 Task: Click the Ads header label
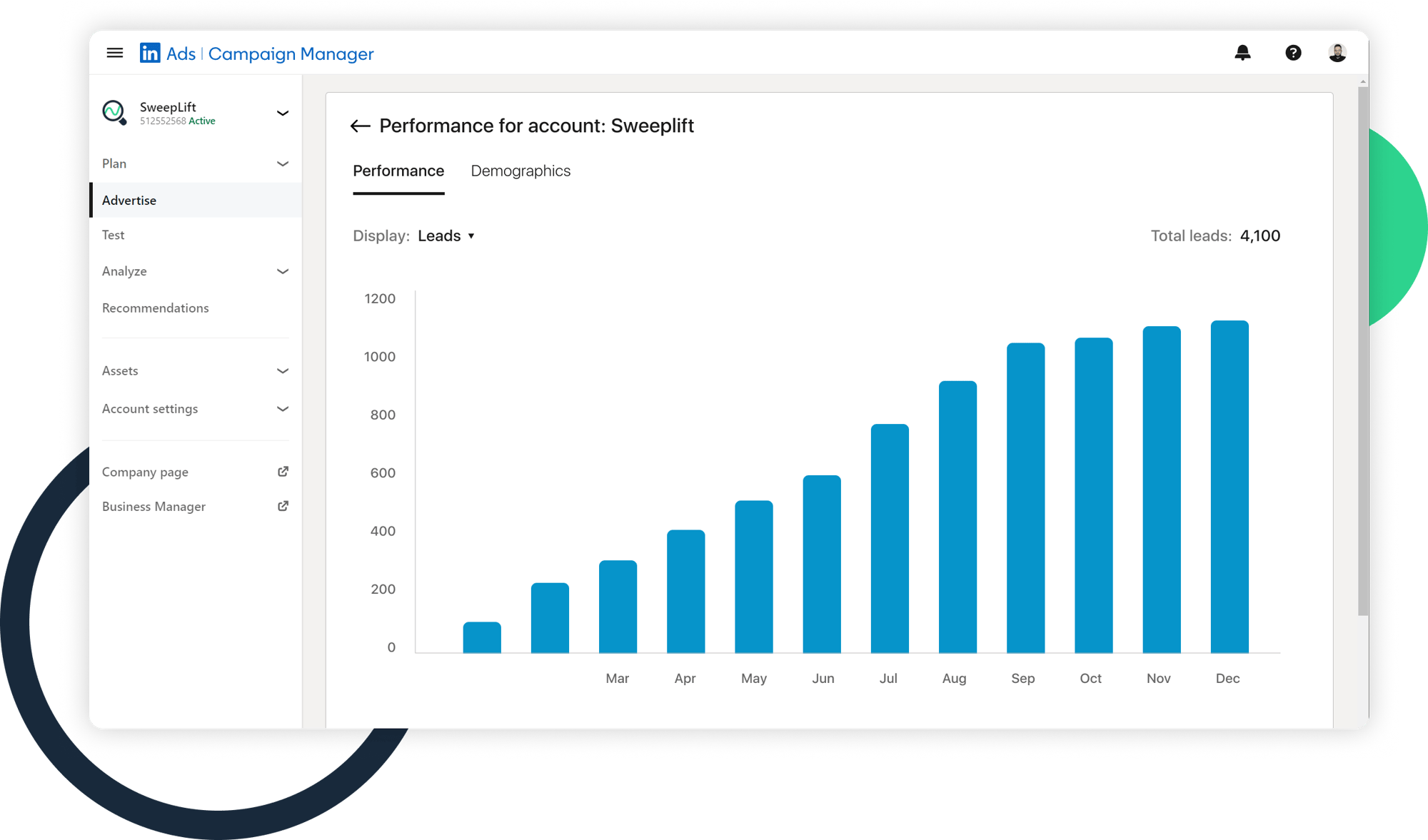click(181, 54)
